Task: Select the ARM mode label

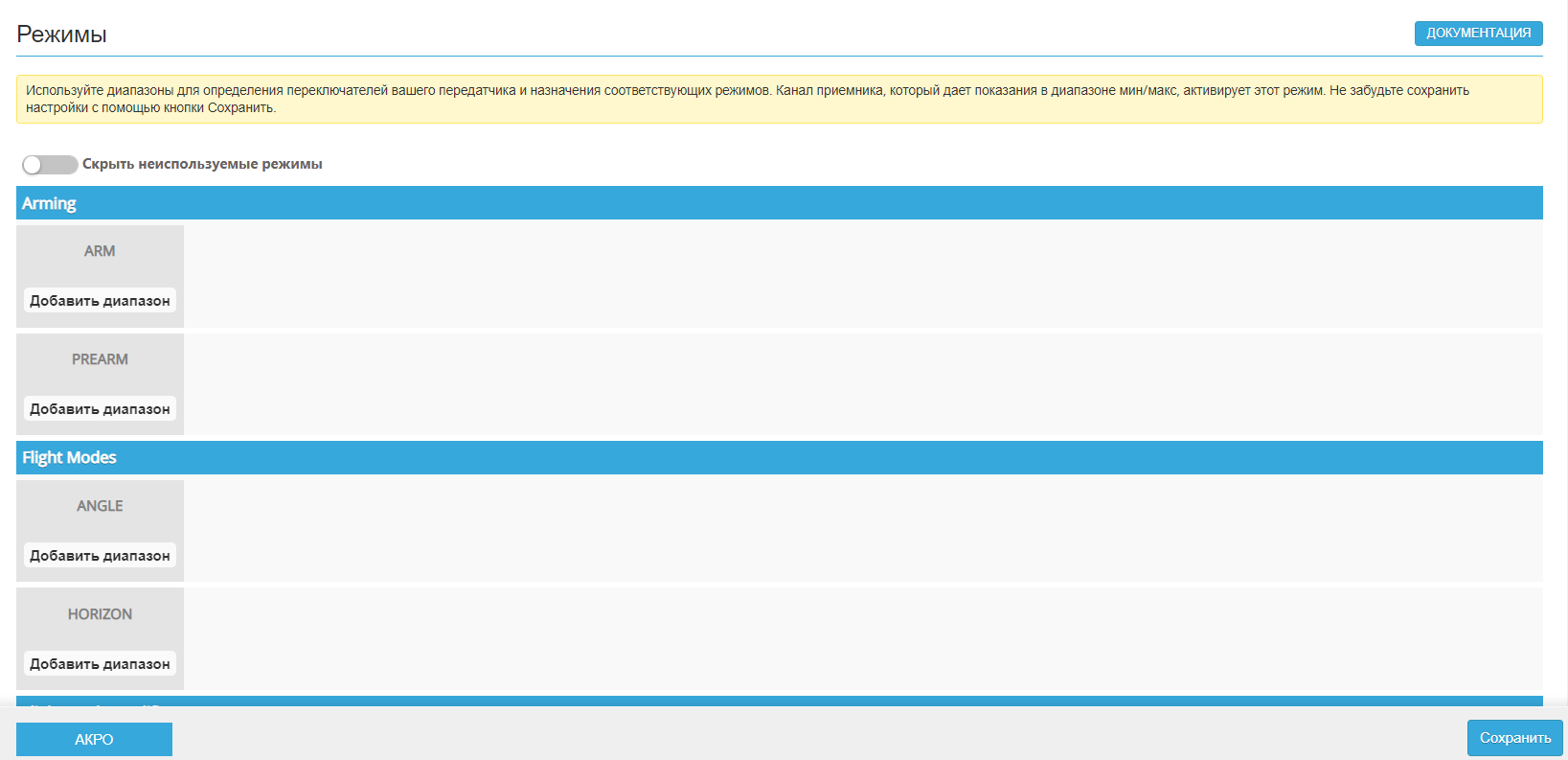Action: (100, 251)
